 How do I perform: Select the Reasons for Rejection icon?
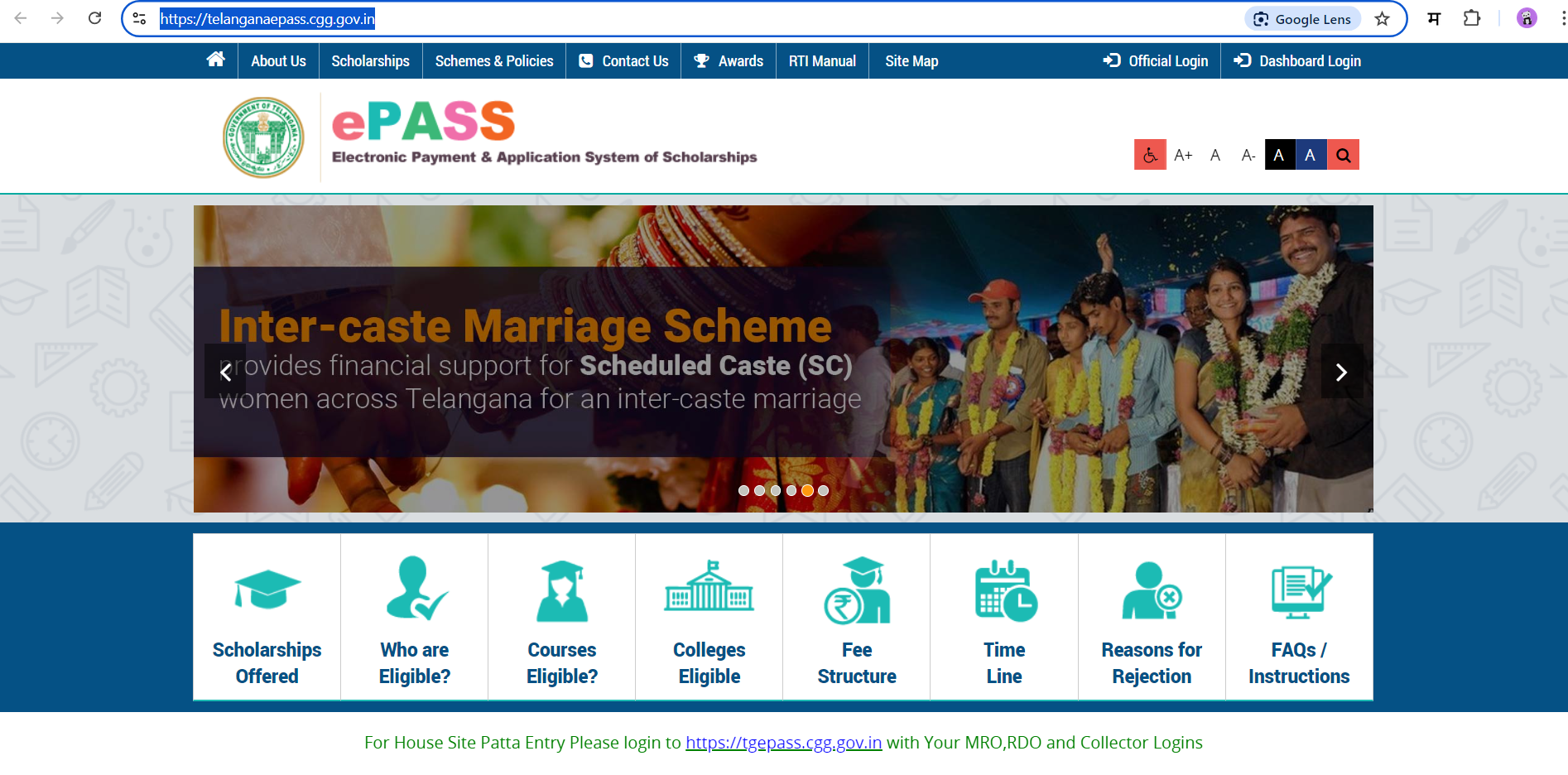click(1151, 590)
